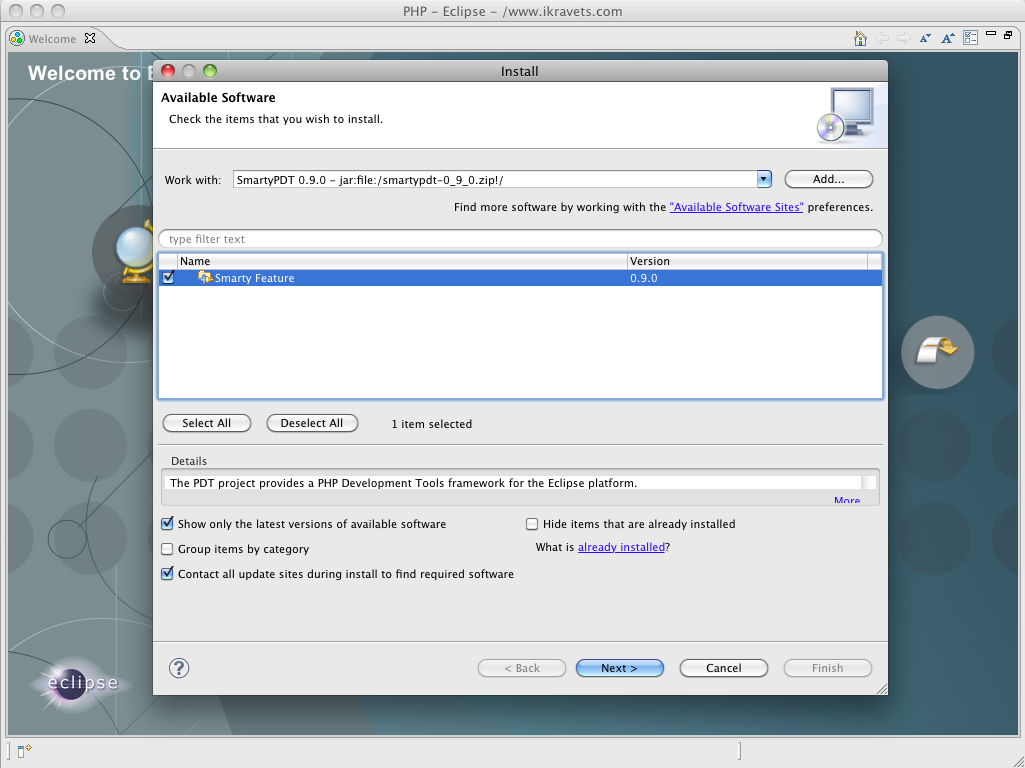Close the Welcome tab

coord(90,38)
